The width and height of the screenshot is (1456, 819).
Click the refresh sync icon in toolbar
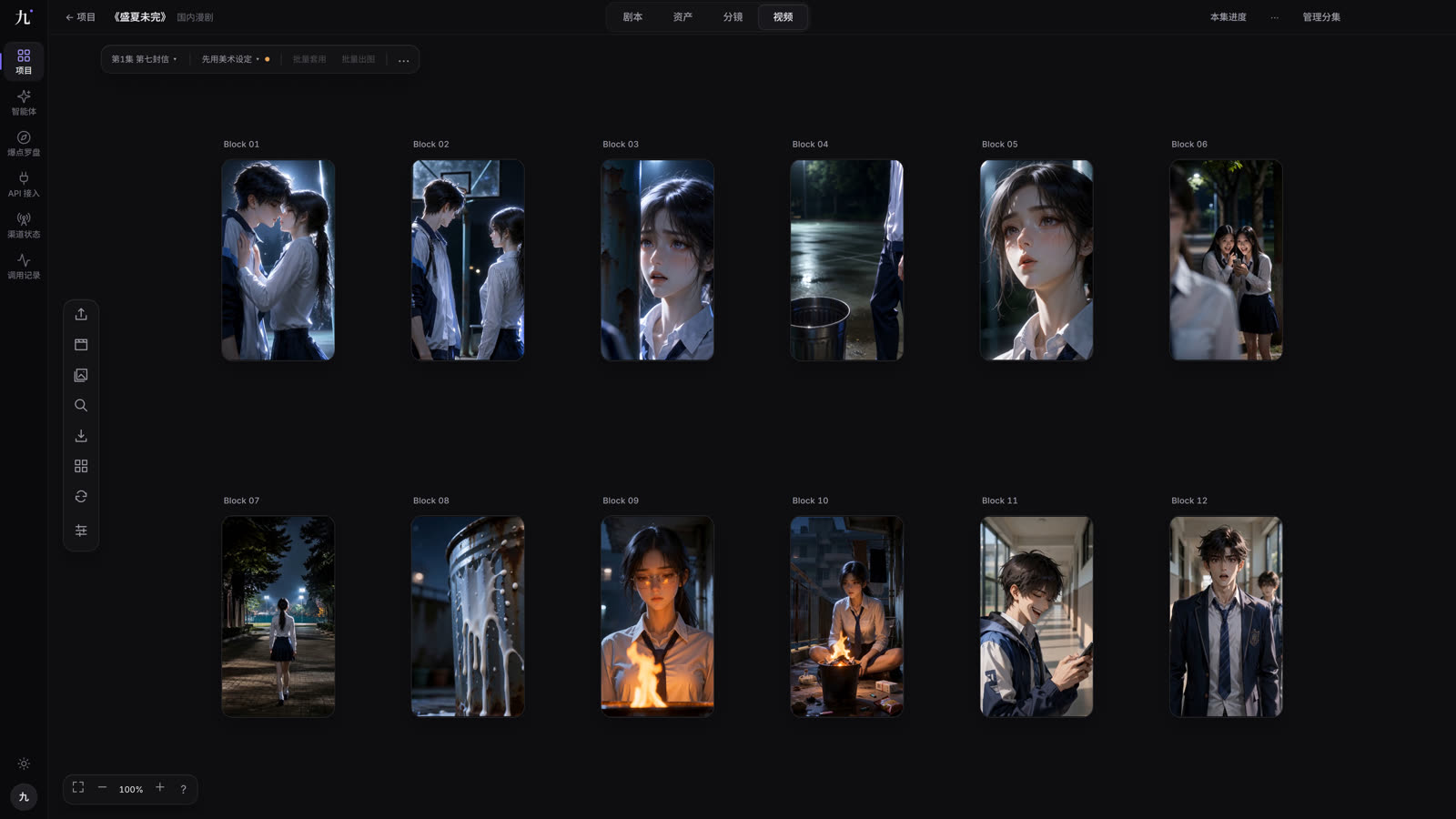tap(81, 497)
